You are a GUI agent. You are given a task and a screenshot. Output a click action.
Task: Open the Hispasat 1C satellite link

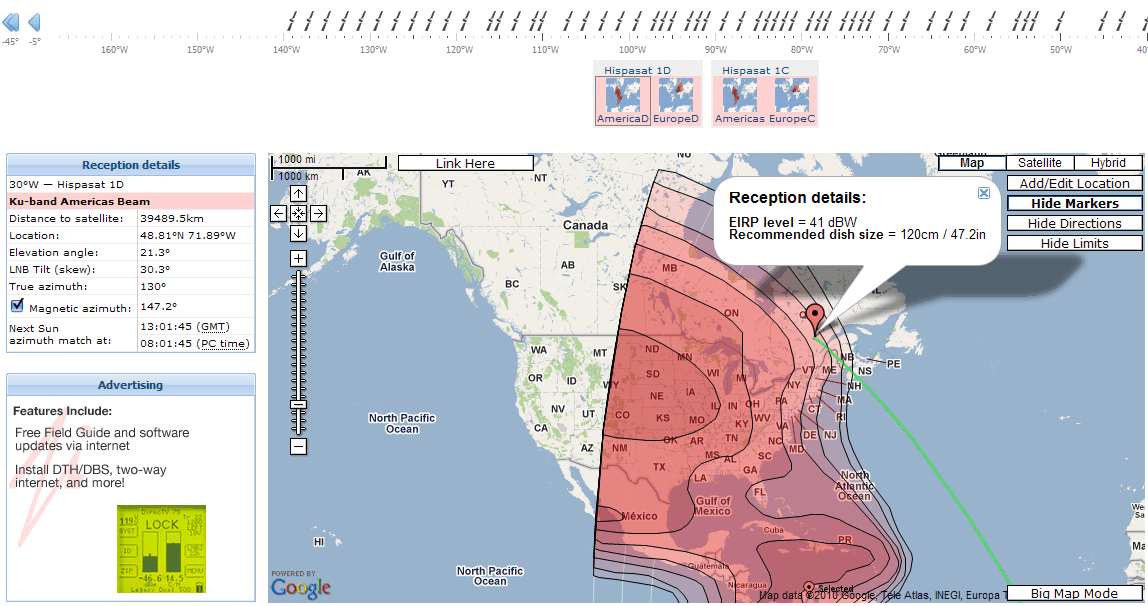point(756,70)
